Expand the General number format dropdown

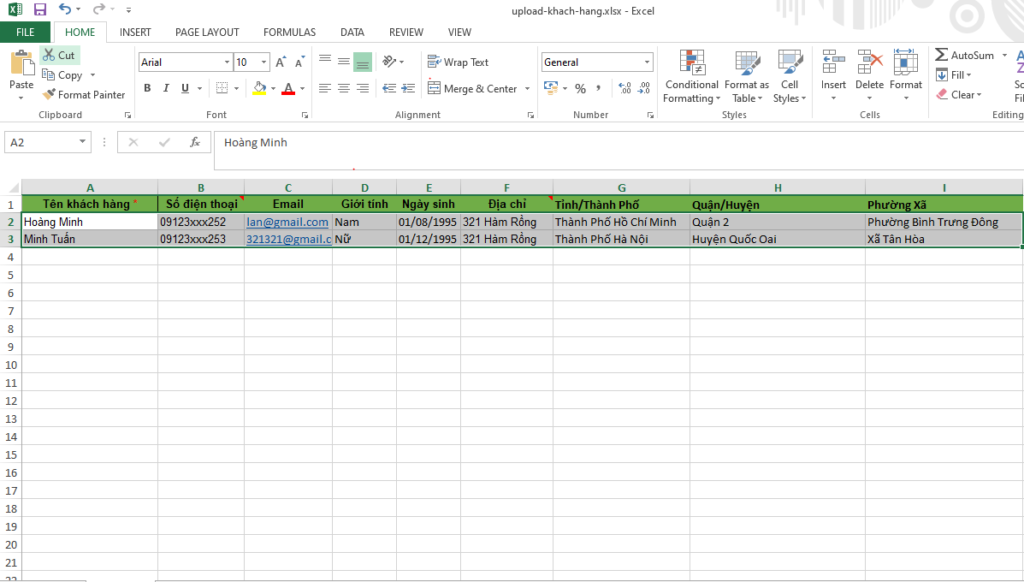click(x=647, y=62)
